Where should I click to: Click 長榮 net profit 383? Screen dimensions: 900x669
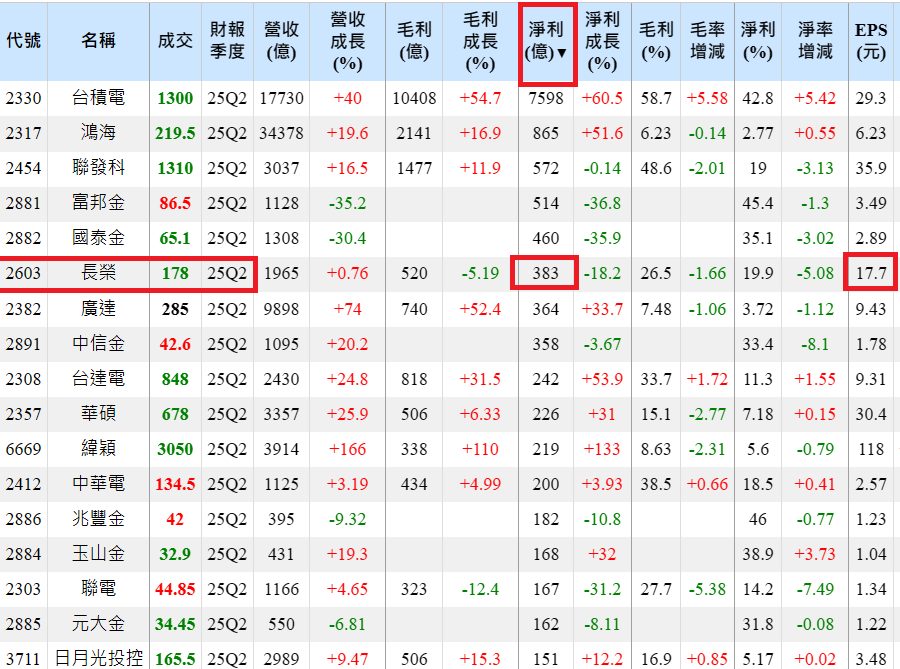click(x=545, y=273)
